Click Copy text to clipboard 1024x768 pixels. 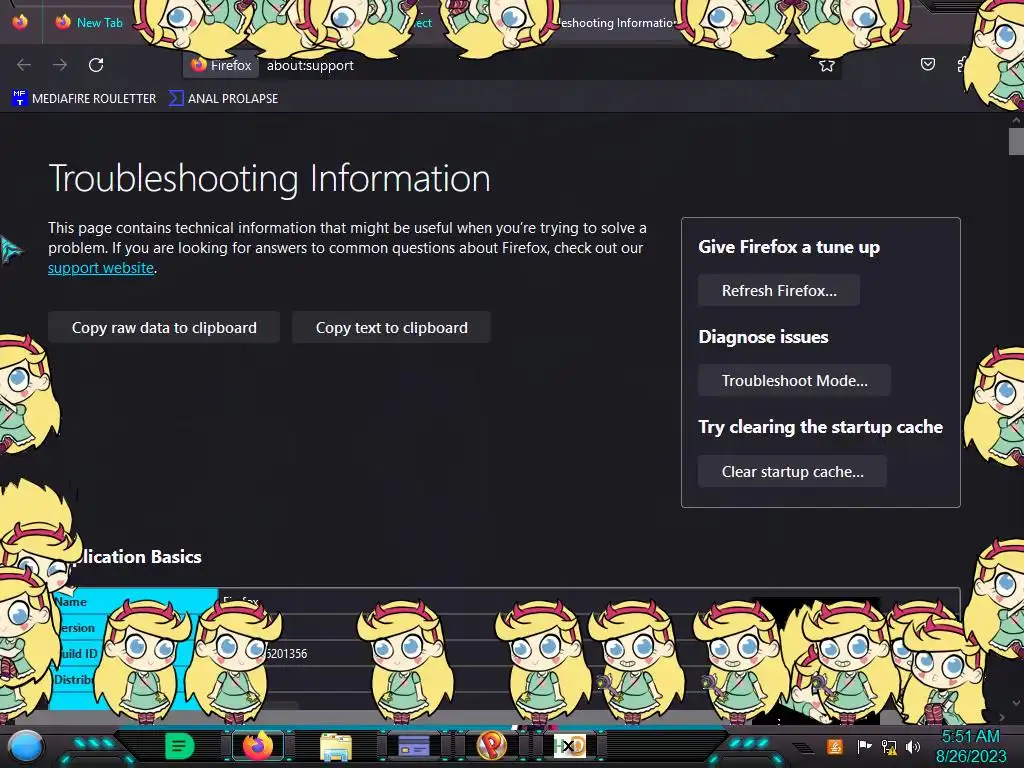pos(391,327)
